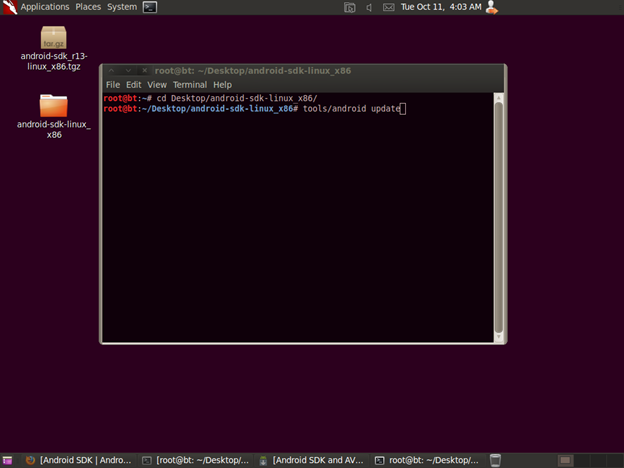Click the user session icon in panel
This screenshot has width=624, height=468.
point(491,7)
